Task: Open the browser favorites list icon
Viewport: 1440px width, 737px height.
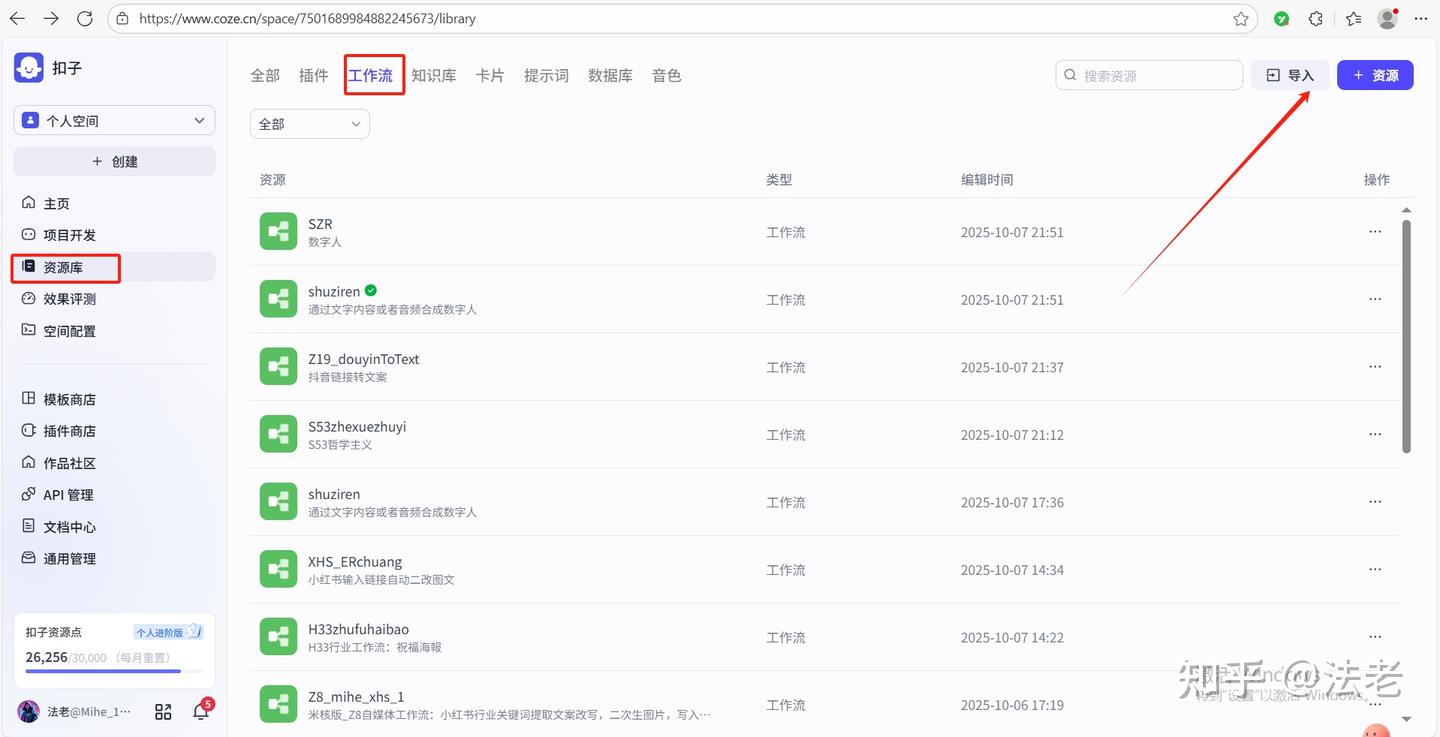Action: [x=1353, y=19]
